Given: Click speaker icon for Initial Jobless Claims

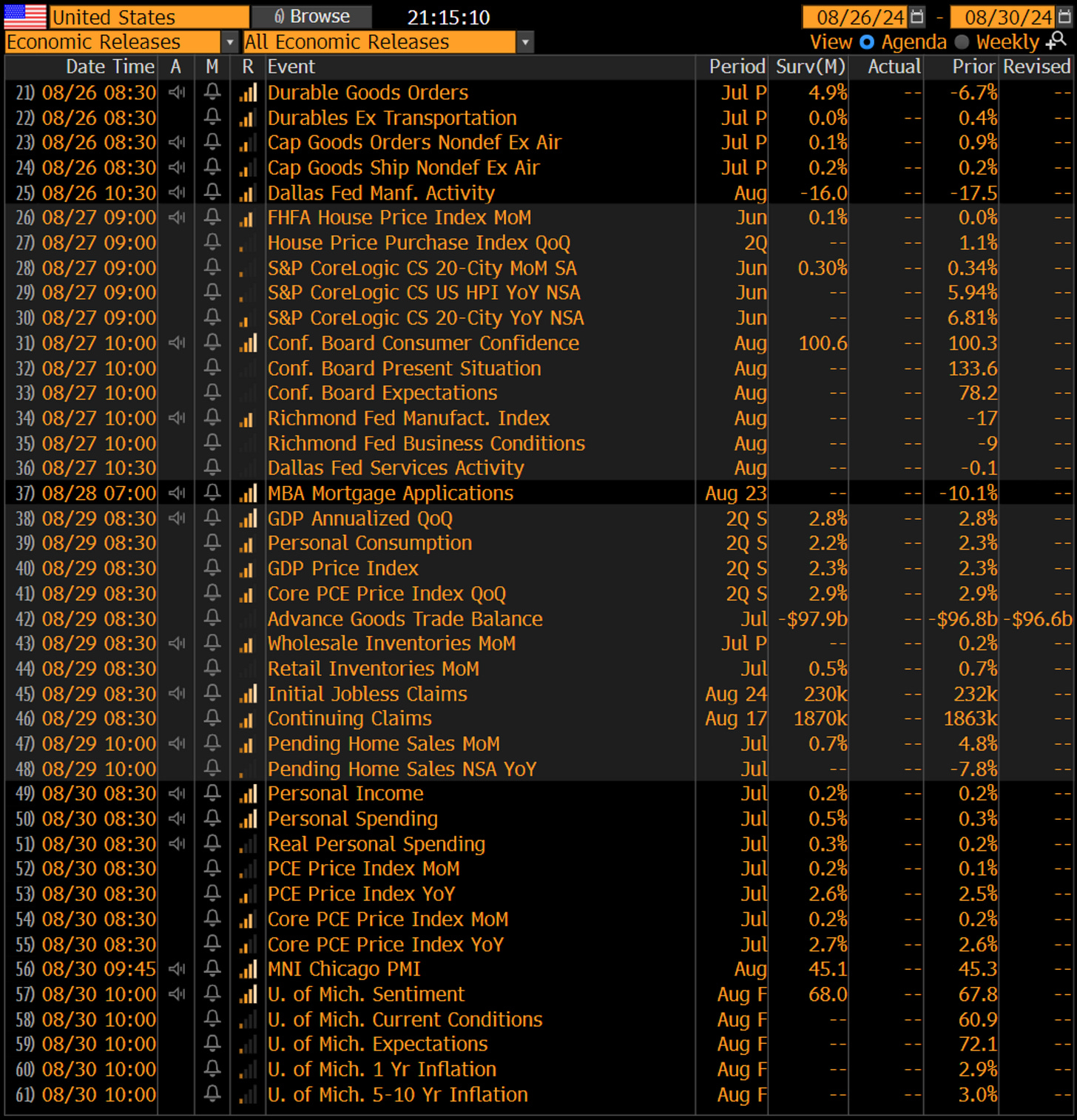Looking at the screenshot, I should [x=176, y=693].
